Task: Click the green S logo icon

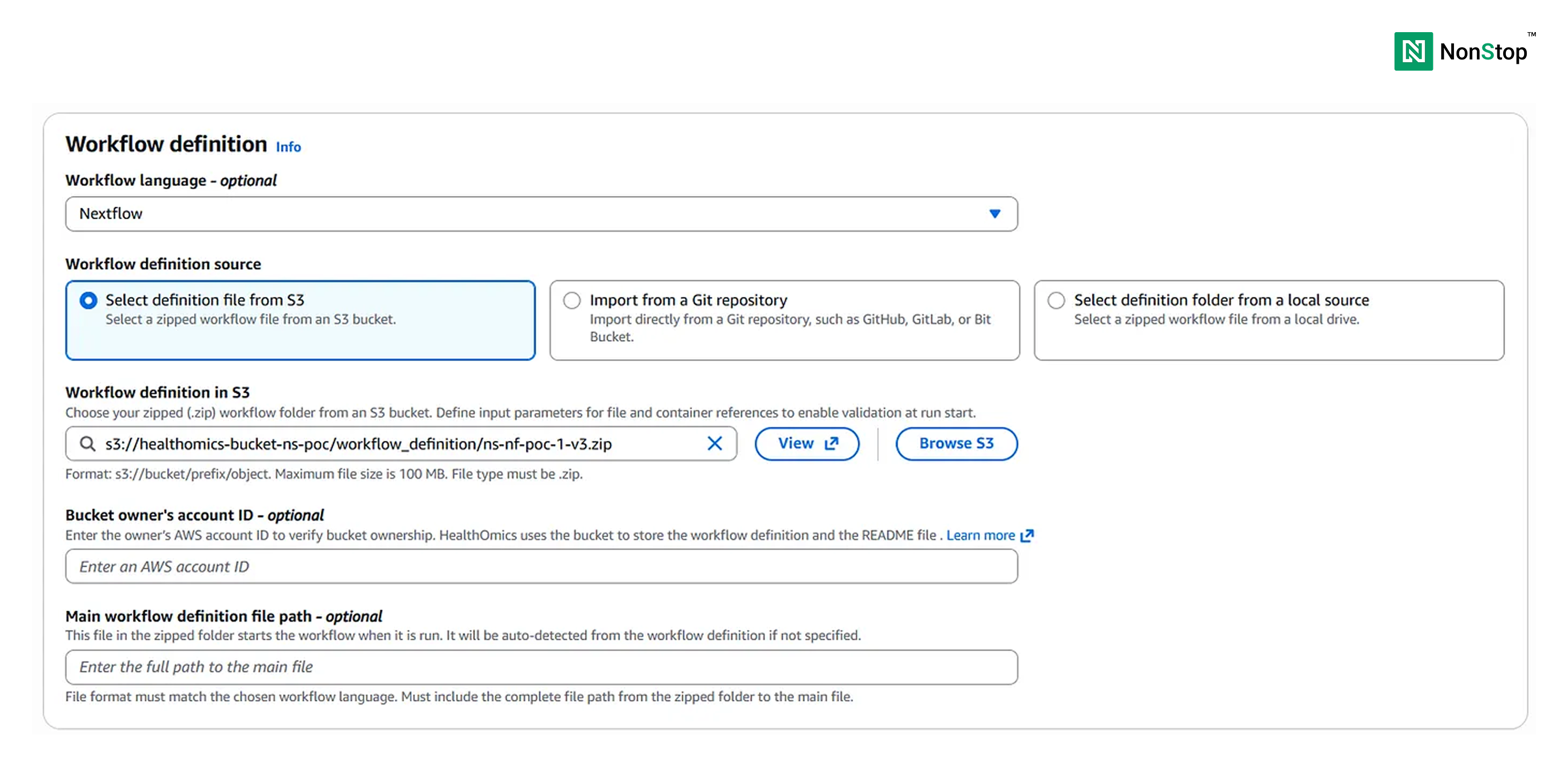Action: click(1487, 52)
